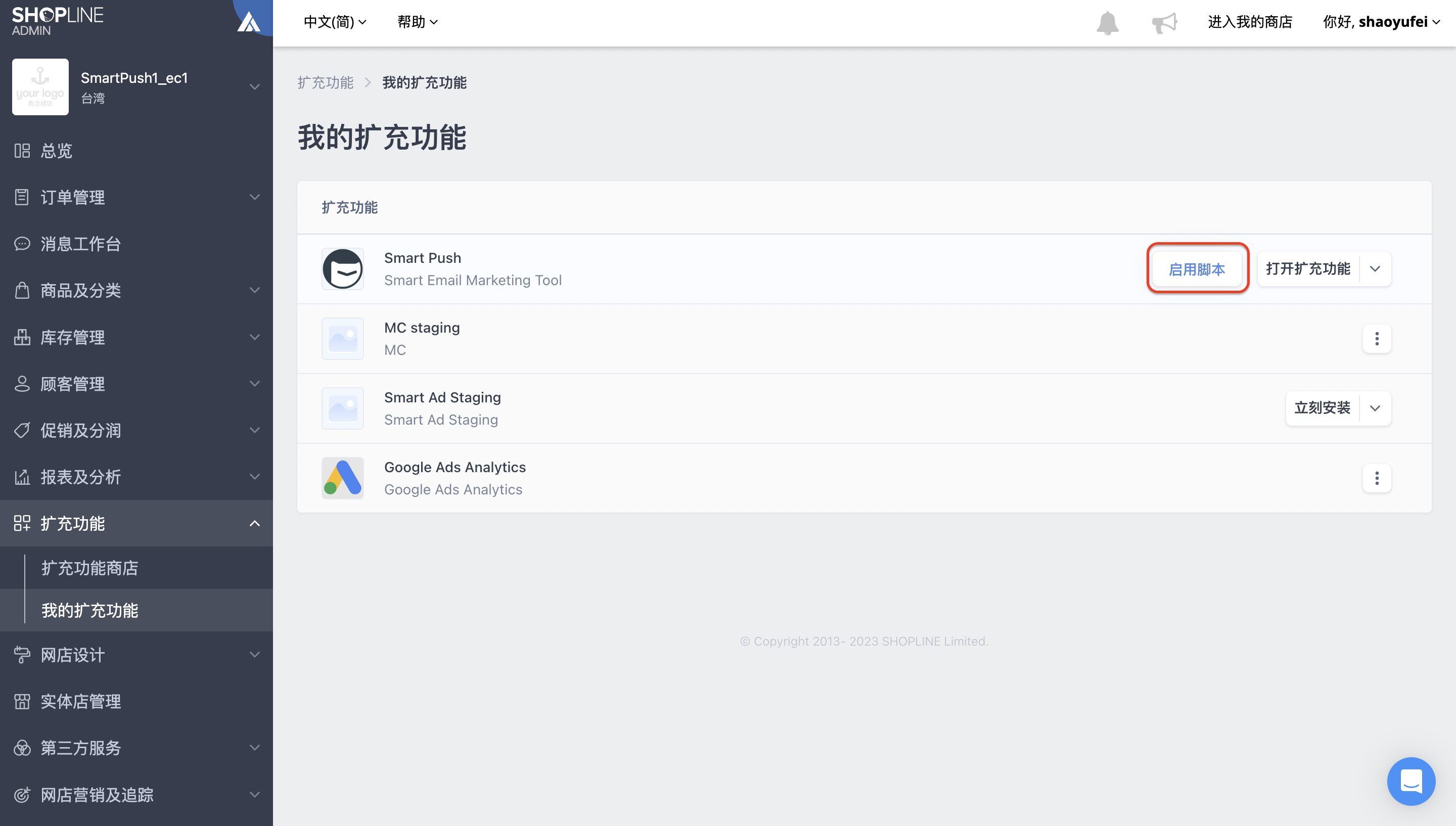The width and height of the screenshot is (1456, 826).
Task: Click the 进入我的商店 link
Action: click(x=1250, y=22)
